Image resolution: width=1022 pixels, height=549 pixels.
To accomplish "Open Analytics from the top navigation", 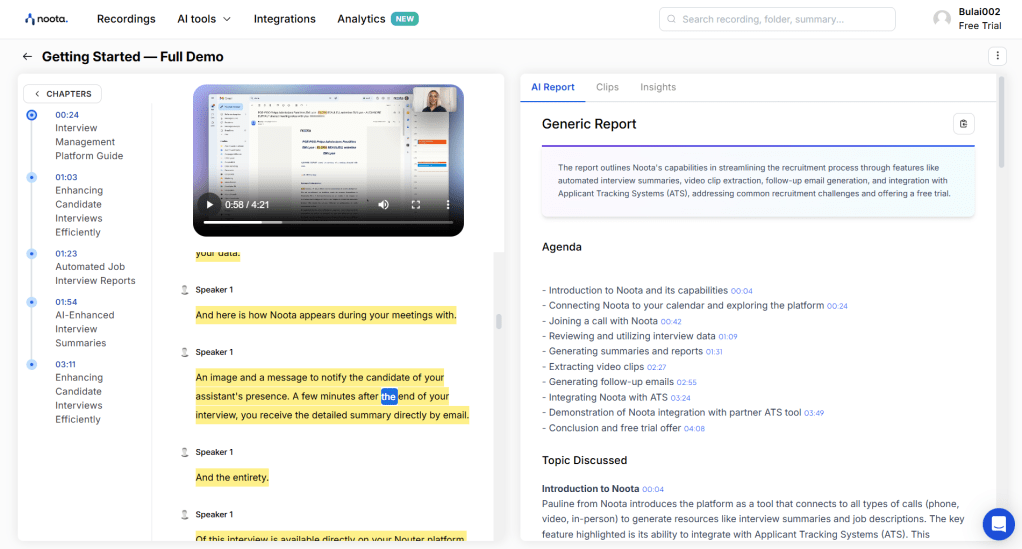I will click(361, 19).
